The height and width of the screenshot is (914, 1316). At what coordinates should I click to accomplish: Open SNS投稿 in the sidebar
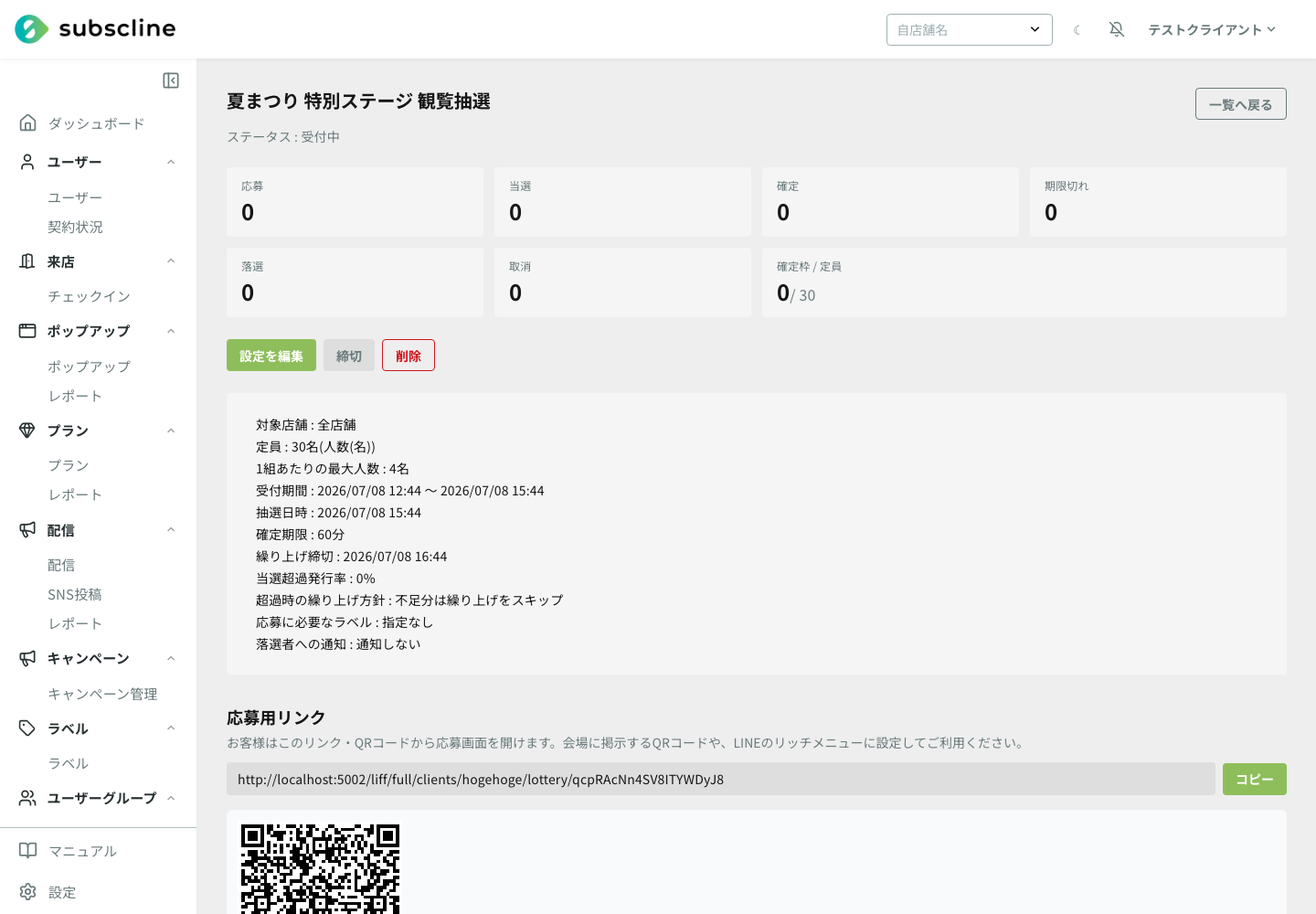pyautogui.click(x=75, y=594)
